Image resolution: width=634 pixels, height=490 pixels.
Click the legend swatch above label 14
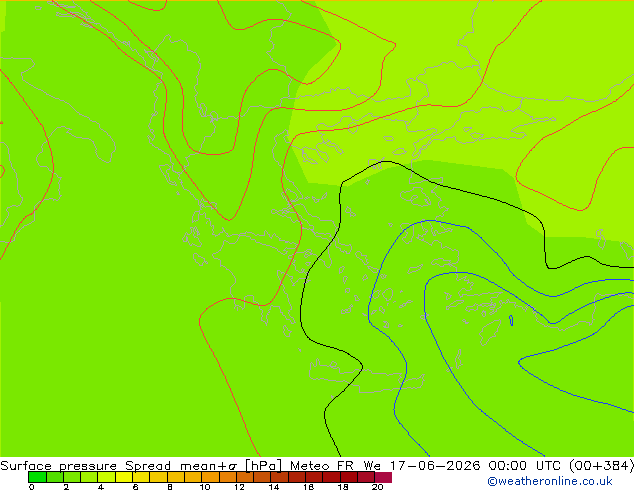pos(279,477)
